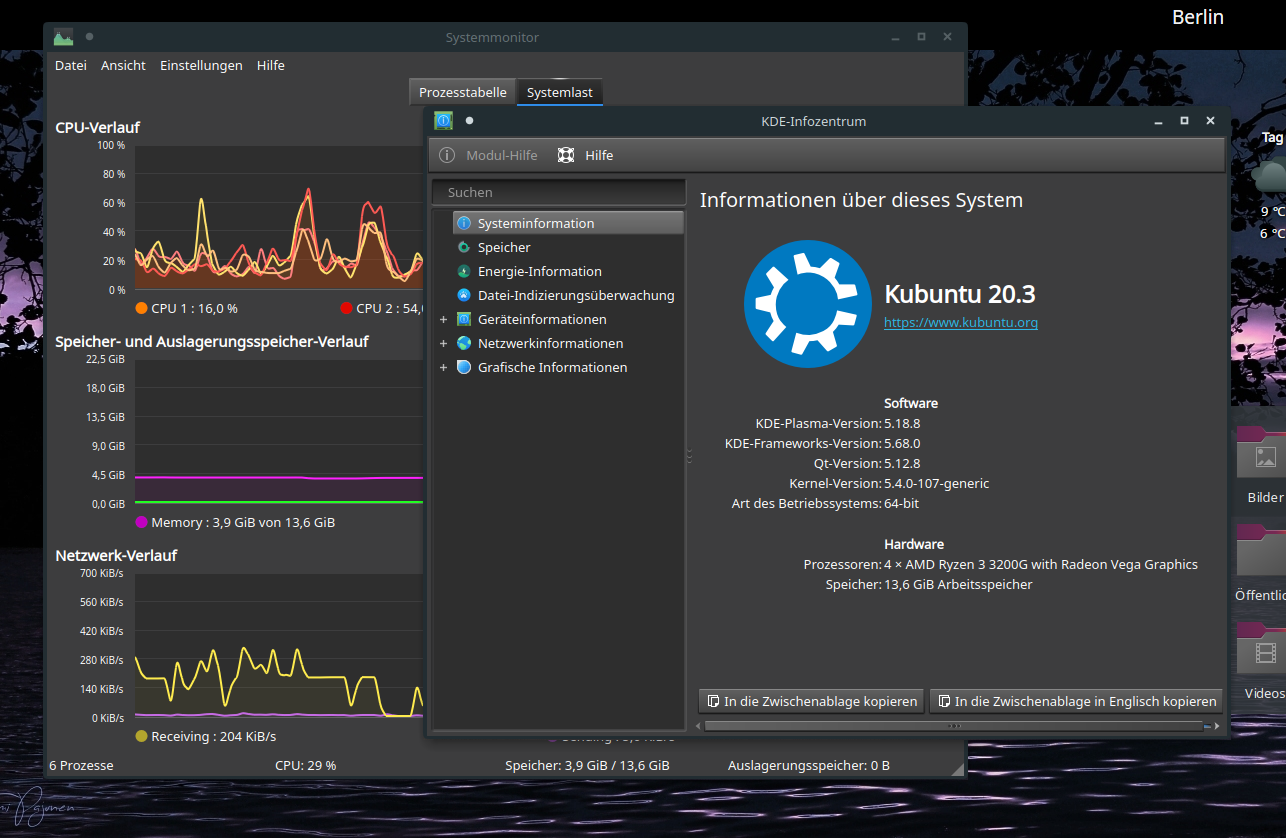Click the 6 Prozesse status bar entry

pos(81,765)
